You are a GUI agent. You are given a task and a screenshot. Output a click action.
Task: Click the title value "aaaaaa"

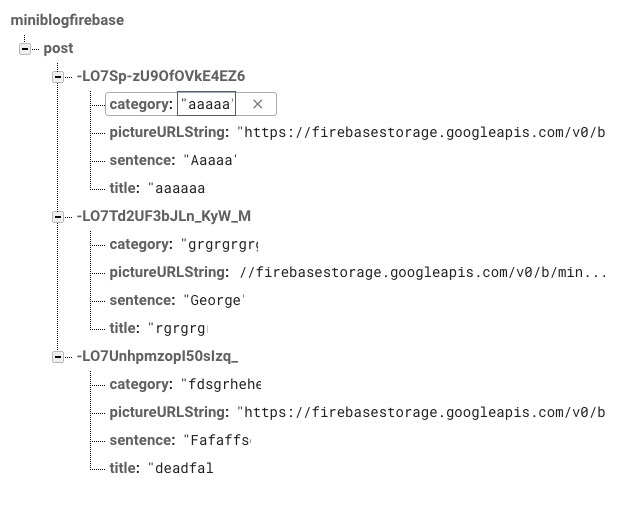(x=182, y=188)
